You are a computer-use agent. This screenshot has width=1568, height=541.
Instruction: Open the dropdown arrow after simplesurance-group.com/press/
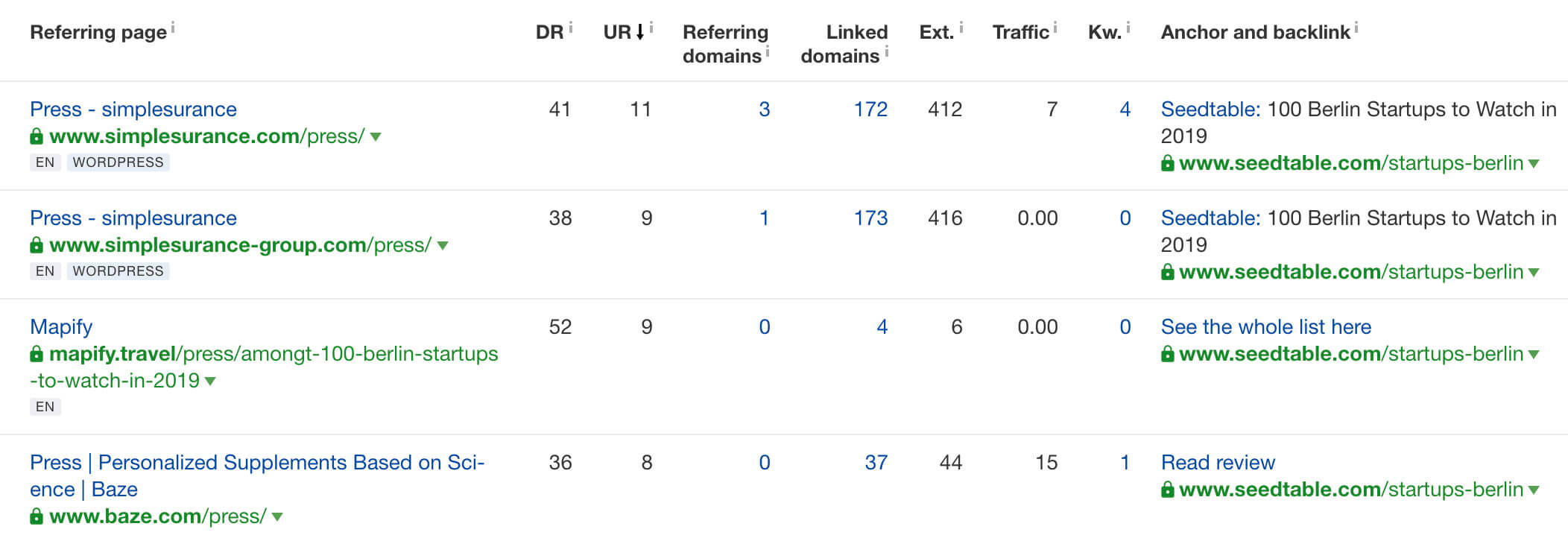point(443,246)
